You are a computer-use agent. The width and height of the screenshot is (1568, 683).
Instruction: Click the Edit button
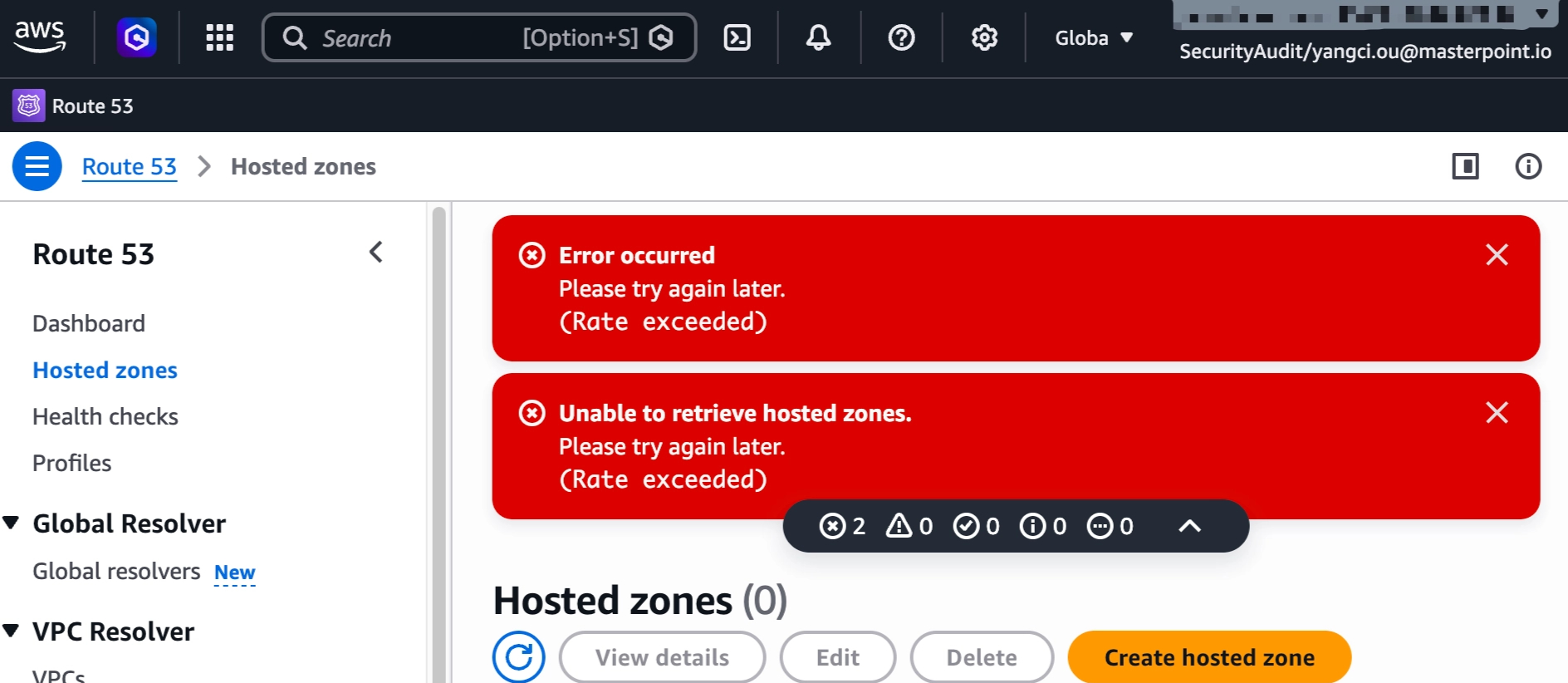838,657
